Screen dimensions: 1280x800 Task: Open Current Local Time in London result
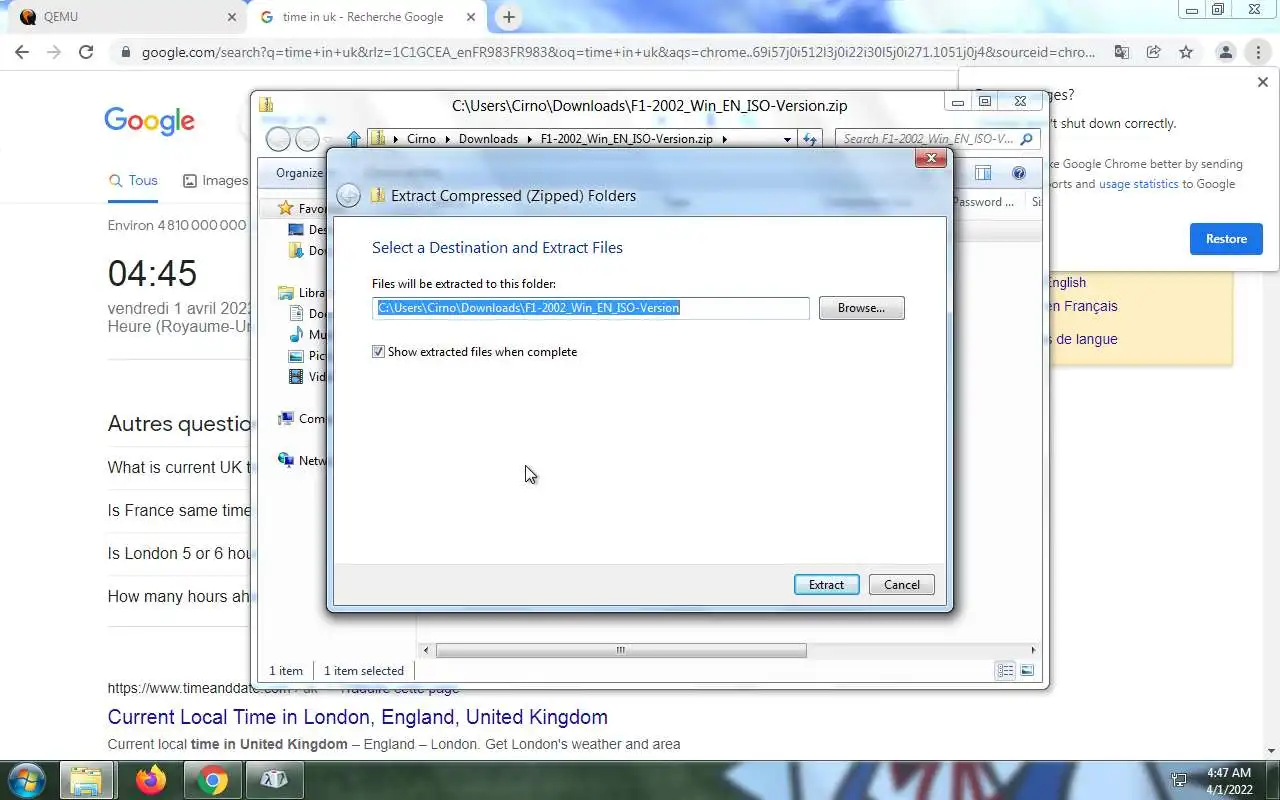tap(358, 717)
